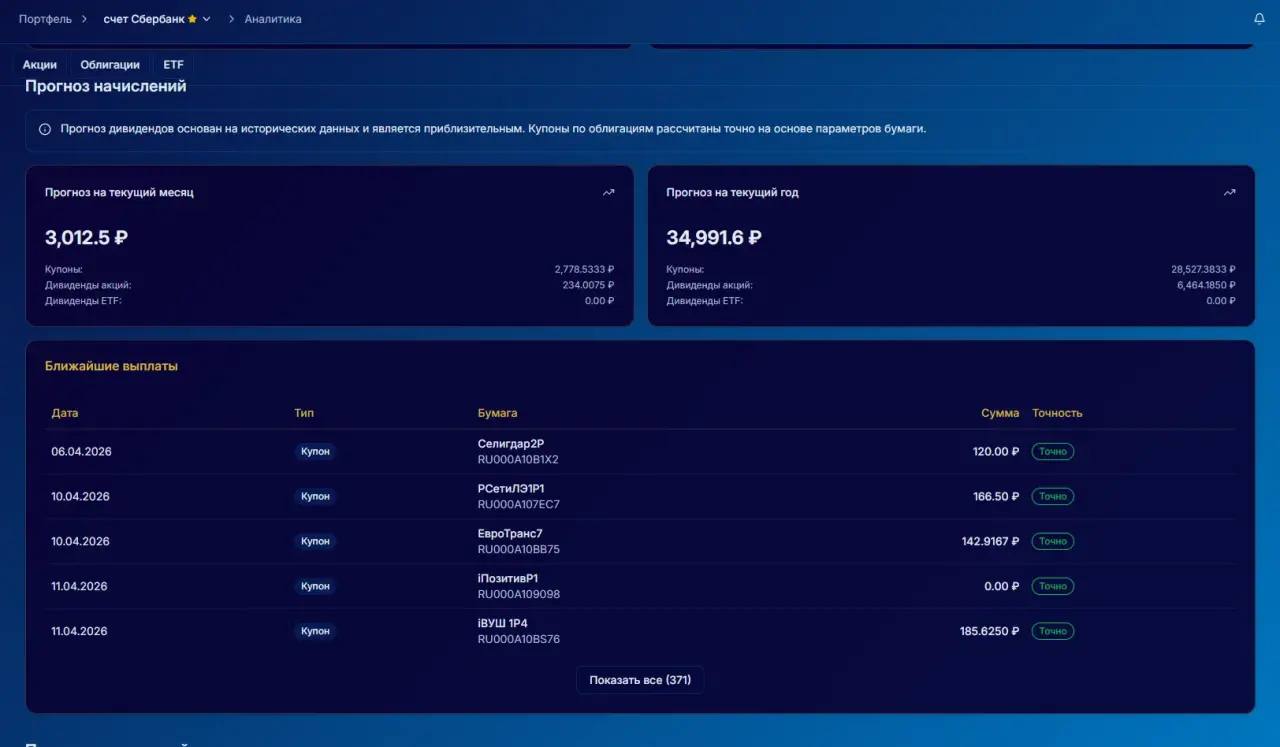This screenshot has width=1280, height=747.
Task: Click the info icon in forecast notice
Action: 45,129
